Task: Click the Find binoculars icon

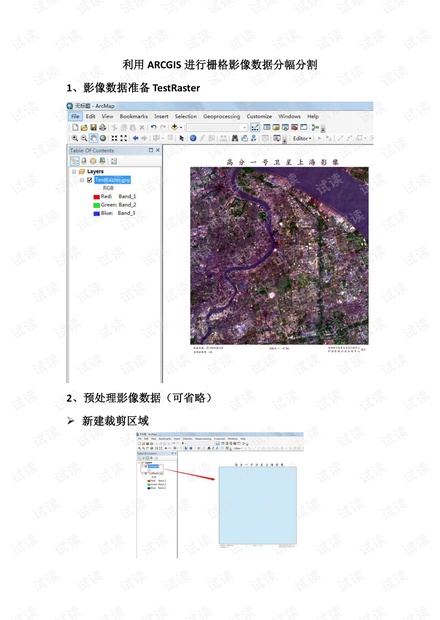Action: point(235,138)
